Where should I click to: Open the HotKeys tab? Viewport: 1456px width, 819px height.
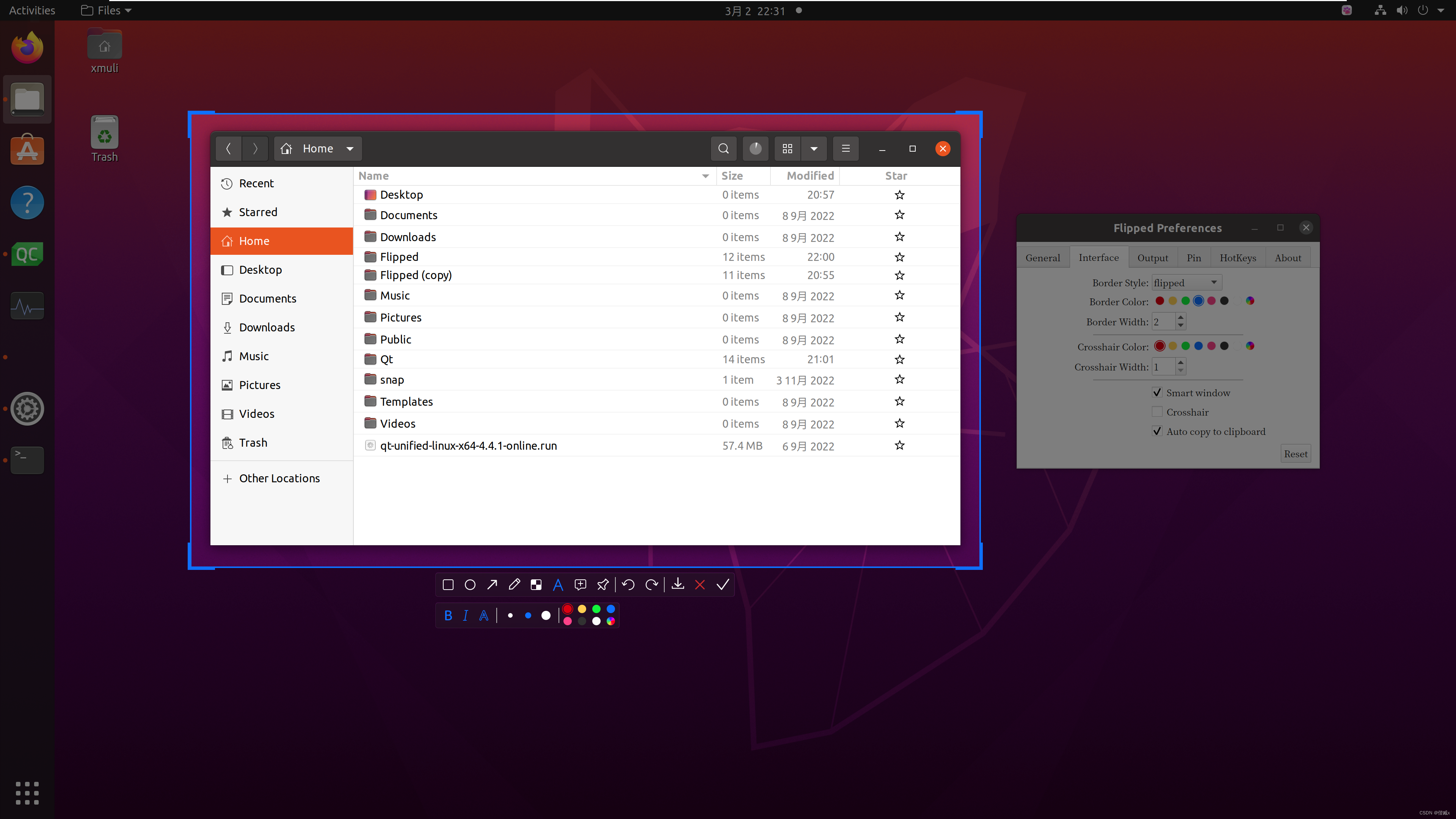pyautogui.click(x=1237, y=258)
